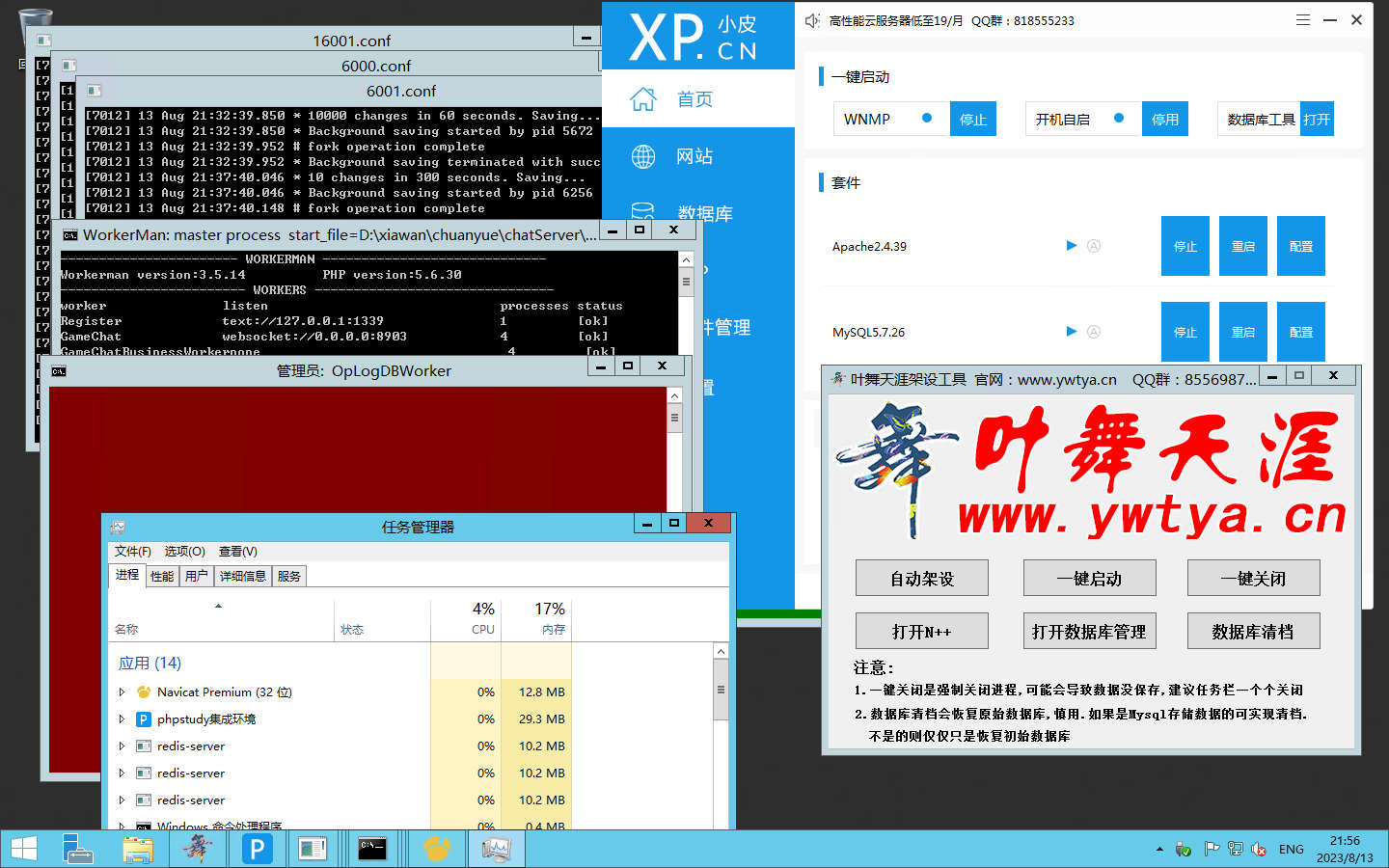
Task: Click the 叶舞天涯 window title bar icon
Action: click(x=837, y=379)
